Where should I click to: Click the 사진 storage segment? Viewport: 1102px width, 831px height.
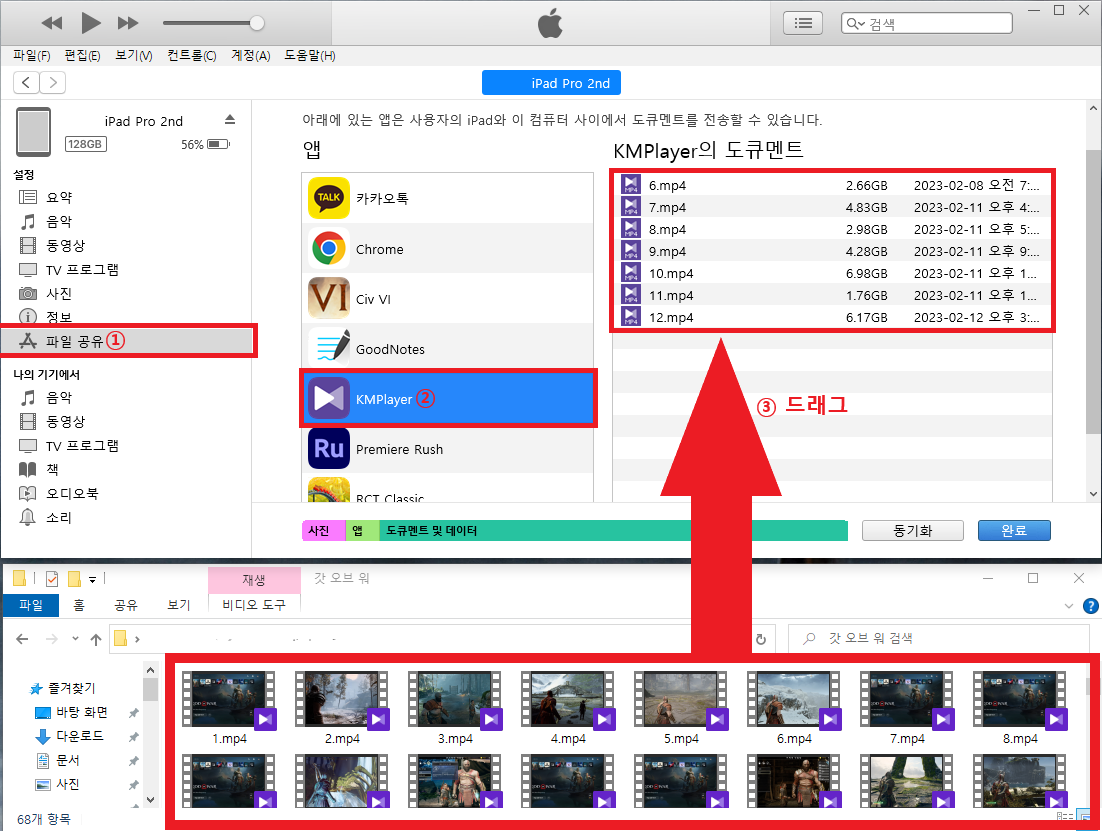(x=323, y=531)
